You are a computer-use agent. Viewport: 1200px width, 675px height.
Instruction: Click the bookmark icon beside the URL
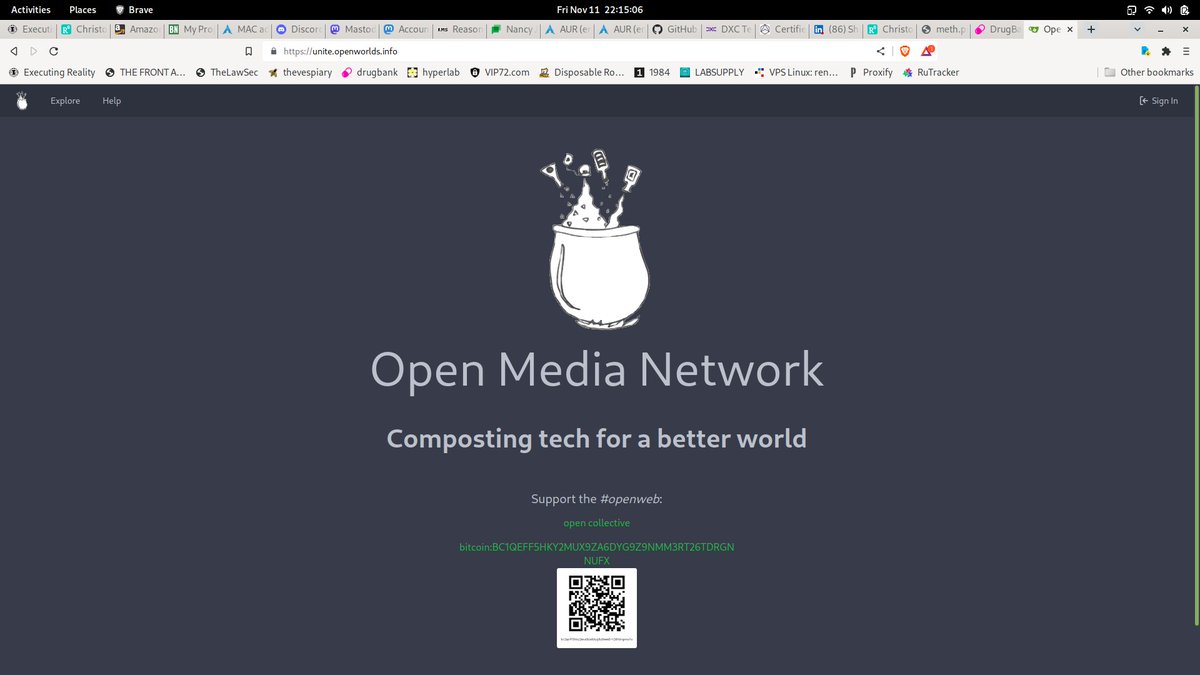click(249, 51)
